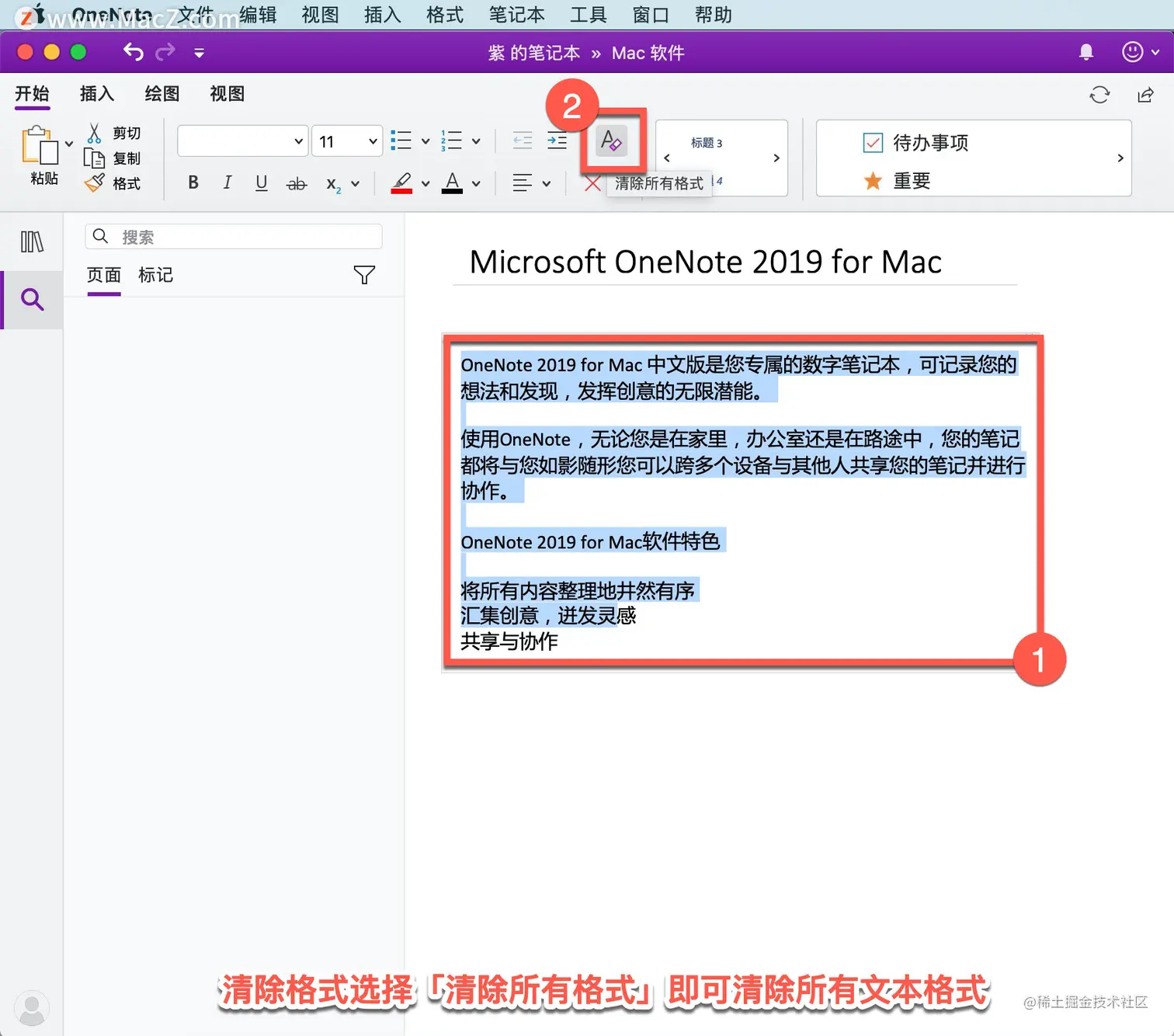
Task: Decrease indent of selected text
Action: pyautogui.click(x=523, y=141)
